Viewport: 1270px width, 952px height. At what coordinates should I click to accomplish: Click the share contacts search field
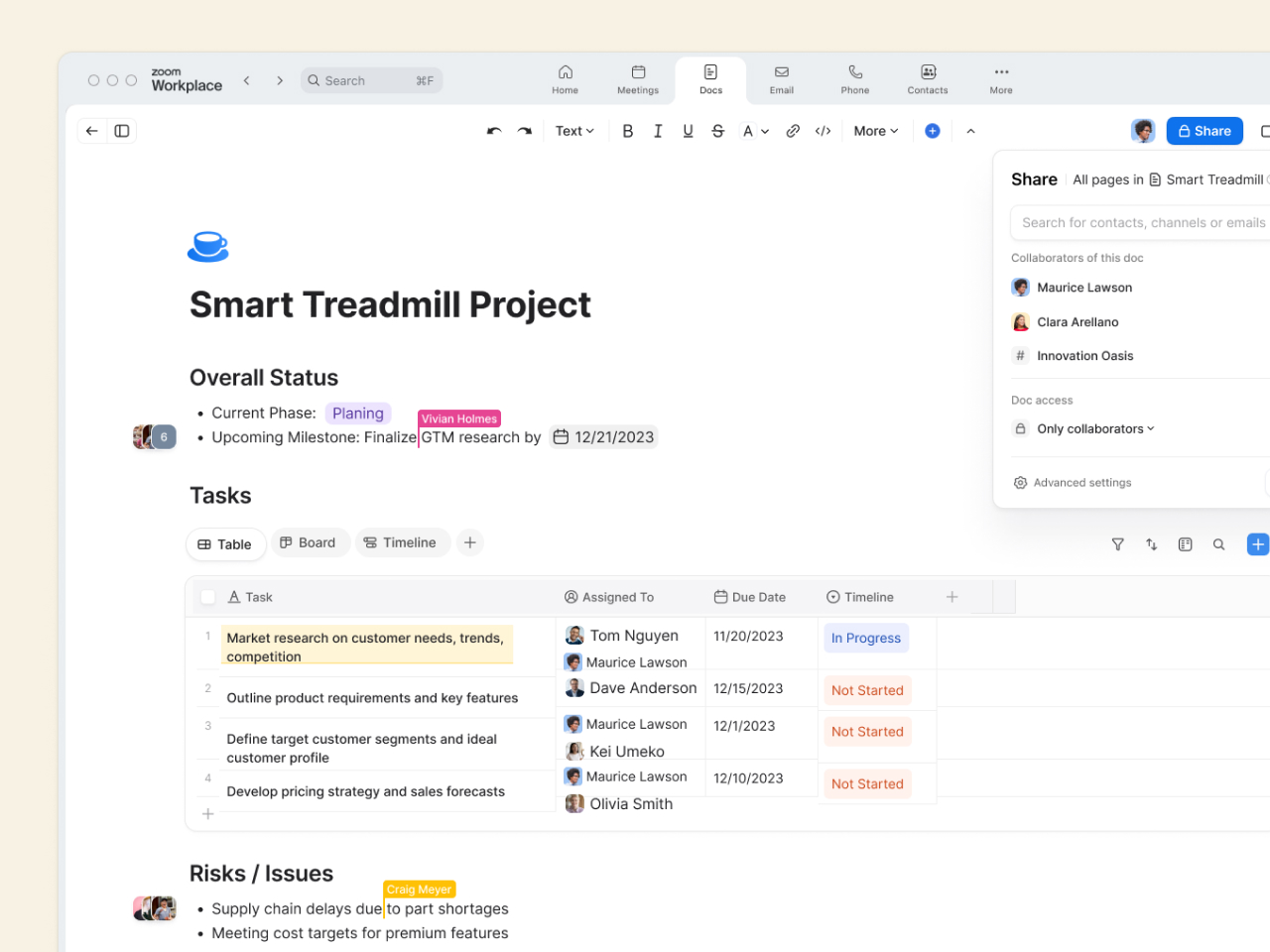click(x=1143, y=223)
